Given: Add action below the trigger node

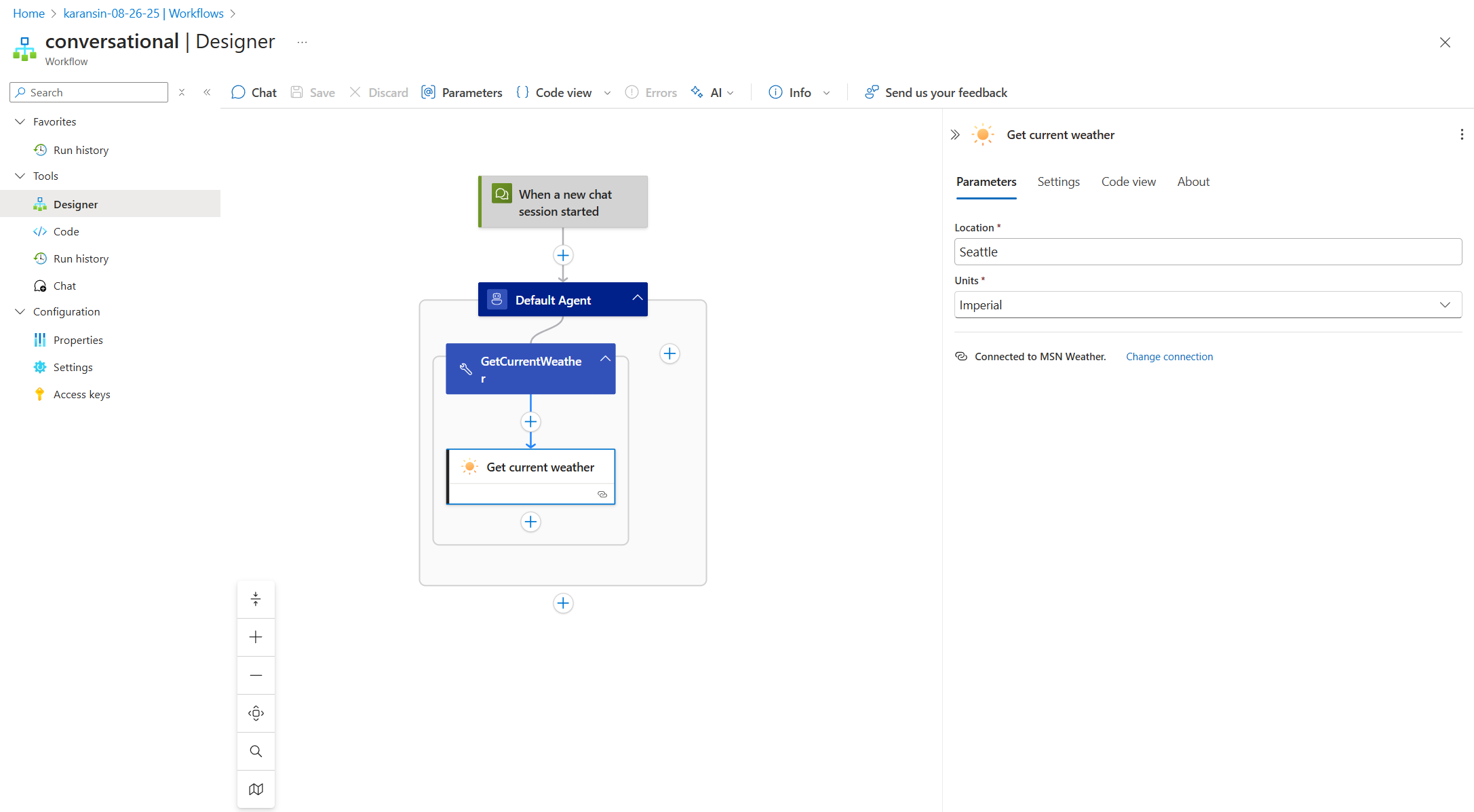Looking at the screenshot, I should (563, 255).
